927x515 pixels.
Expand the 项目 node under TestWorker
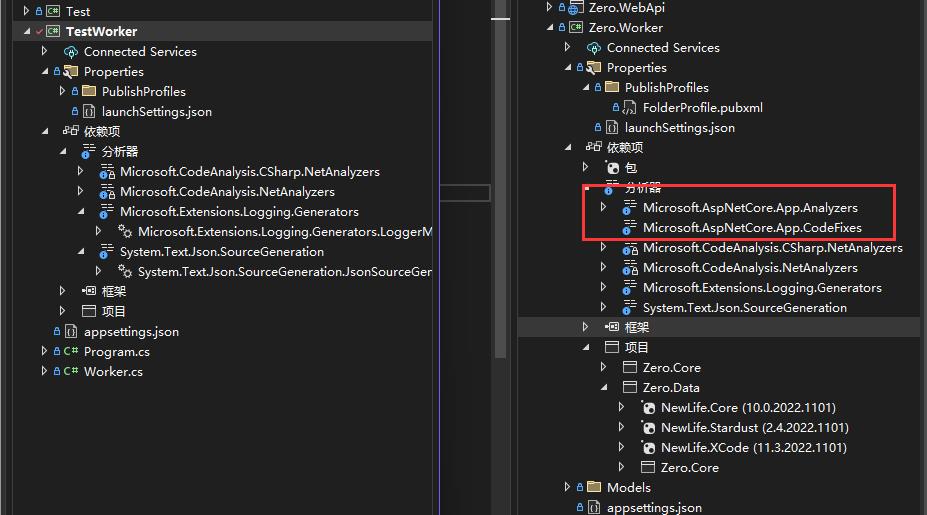point(62,311)
